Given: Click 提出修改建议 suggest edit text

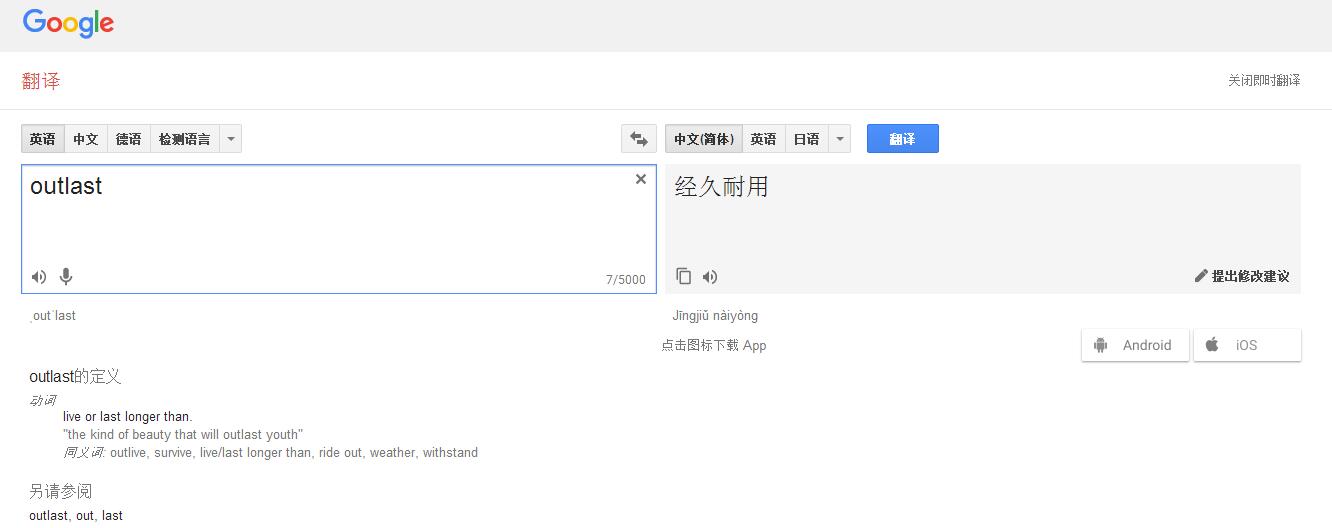Looking at the screenshot, I should pyautogui.click(x=1250, y=276).
